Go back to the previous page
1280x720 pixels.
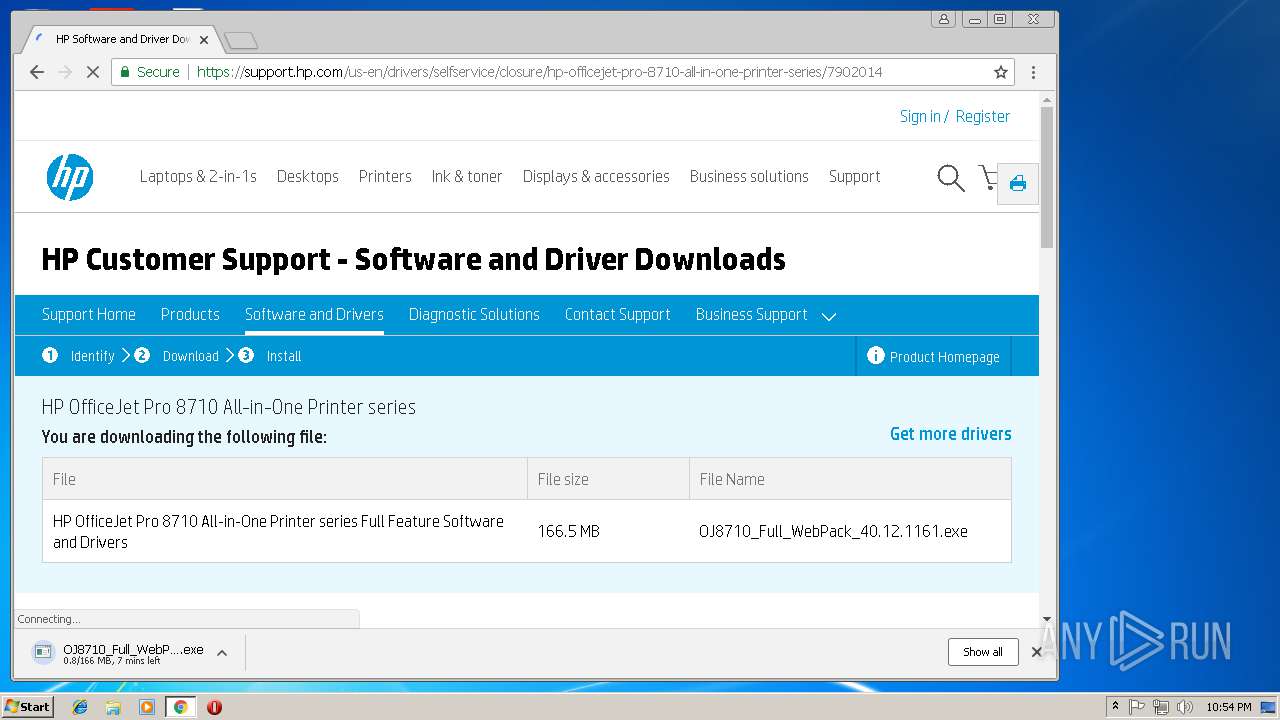[x=37, y=72]
